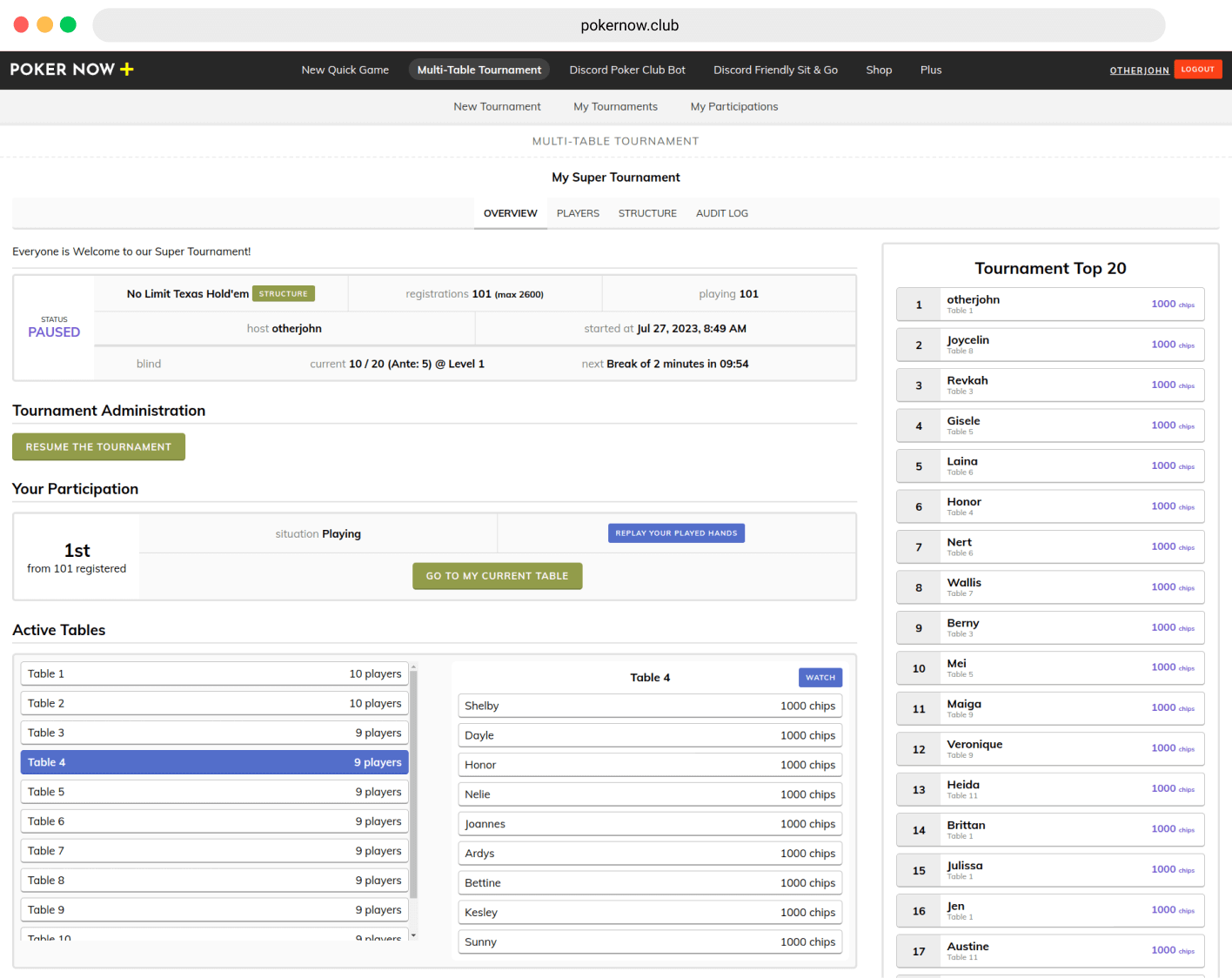Go to the Shop page
This screenshot has width=1232, height=978.
(879, 70)
